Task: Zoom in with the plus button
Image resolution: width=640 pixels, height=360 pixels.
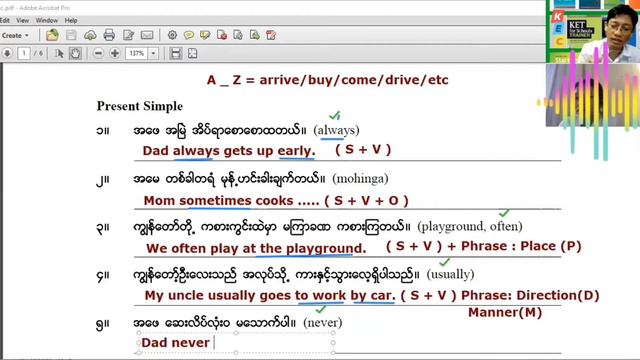Action: [115, 53]
